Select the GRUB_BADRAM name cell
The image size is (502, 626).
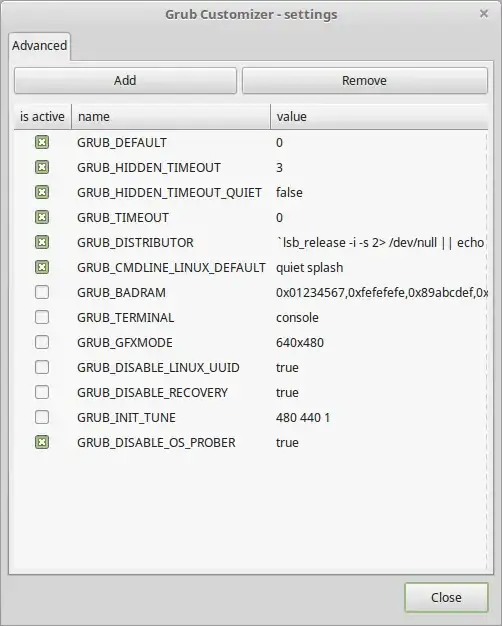(x=121, y=293)
